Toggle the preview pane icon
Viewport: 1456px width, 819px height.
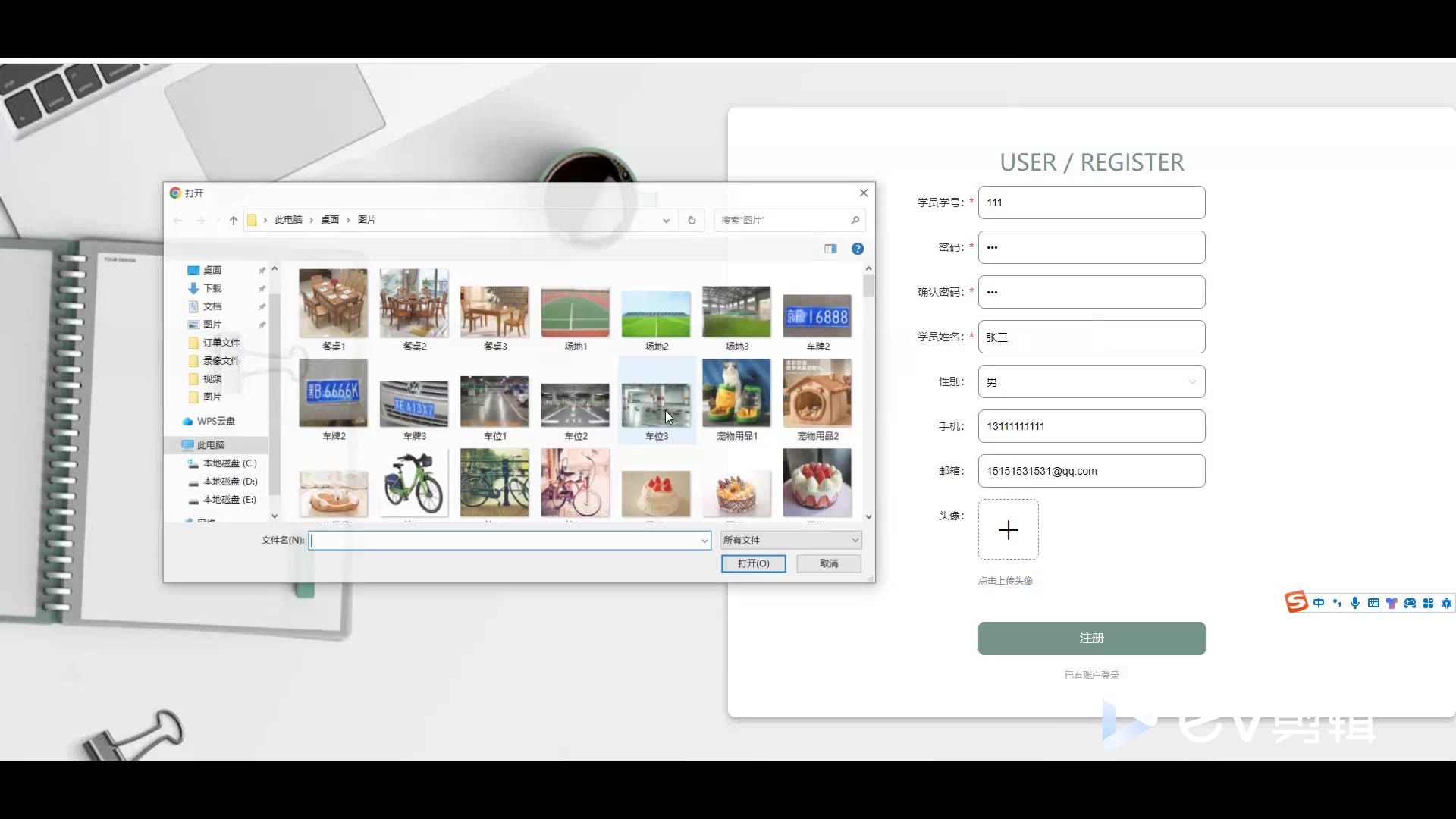tap(830, 249)
